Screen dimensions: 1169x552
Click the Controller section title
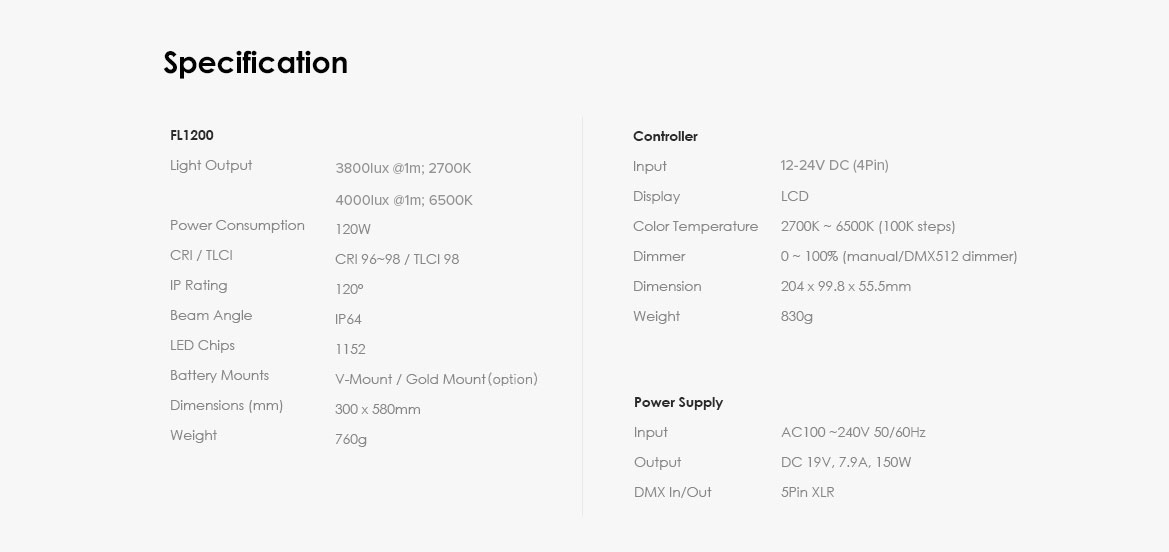[x=665, y=136]
